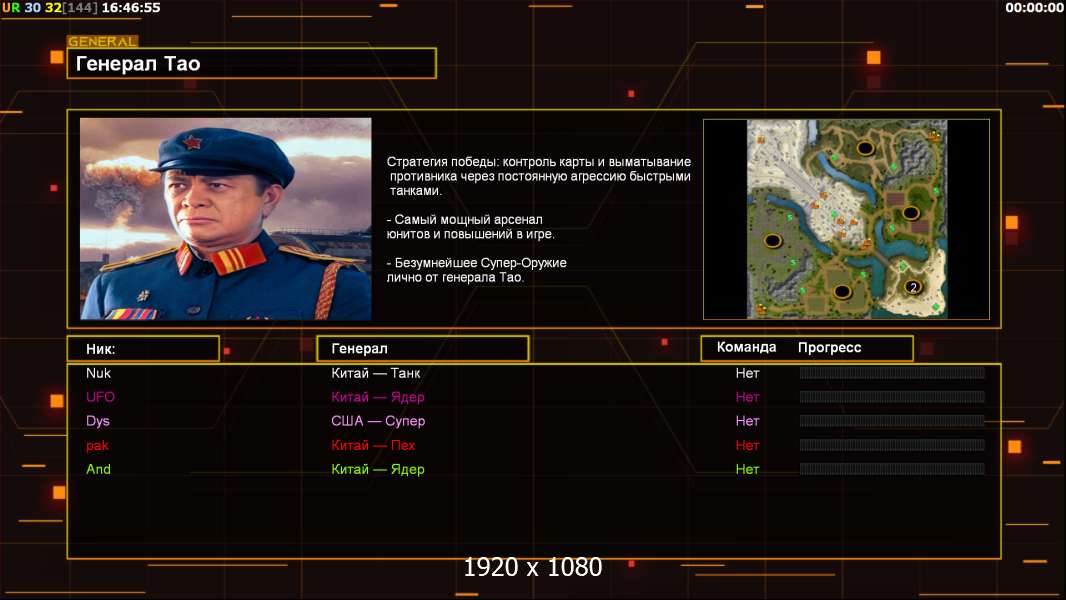Click the 'Стратегия победы' description paragraph
The image size is (1066, 600).
click(539, 176)
